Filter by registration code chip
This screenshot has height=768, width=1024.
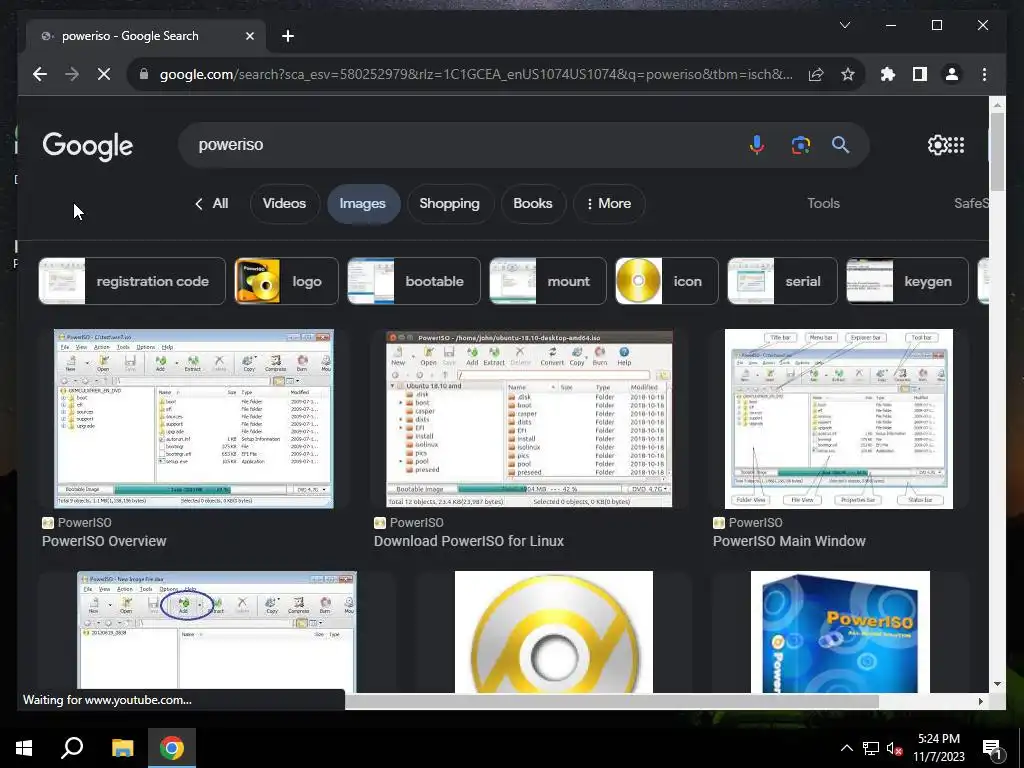(x=132, y=281)
